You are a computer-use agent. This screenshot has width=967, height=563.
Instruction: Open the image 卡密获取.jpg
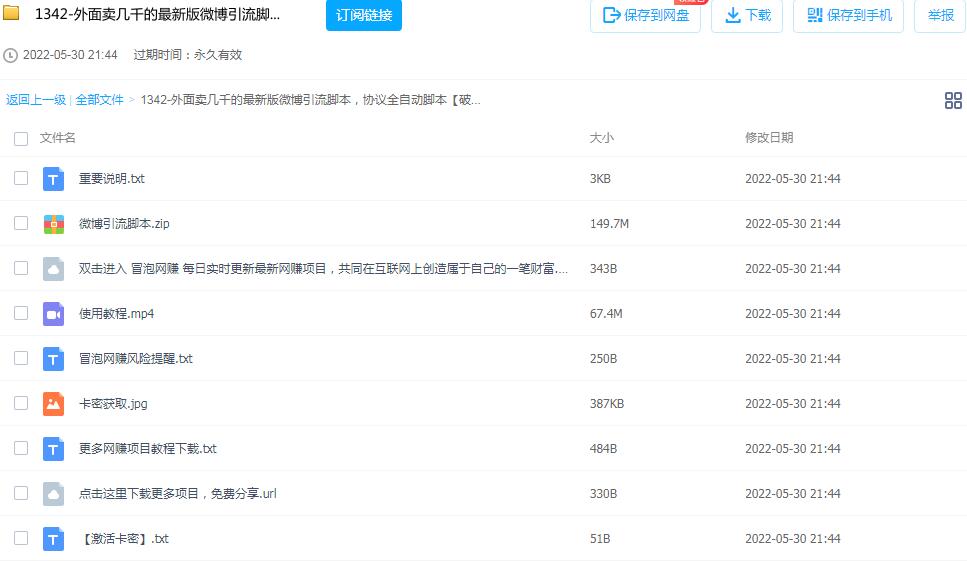(113, 404)
